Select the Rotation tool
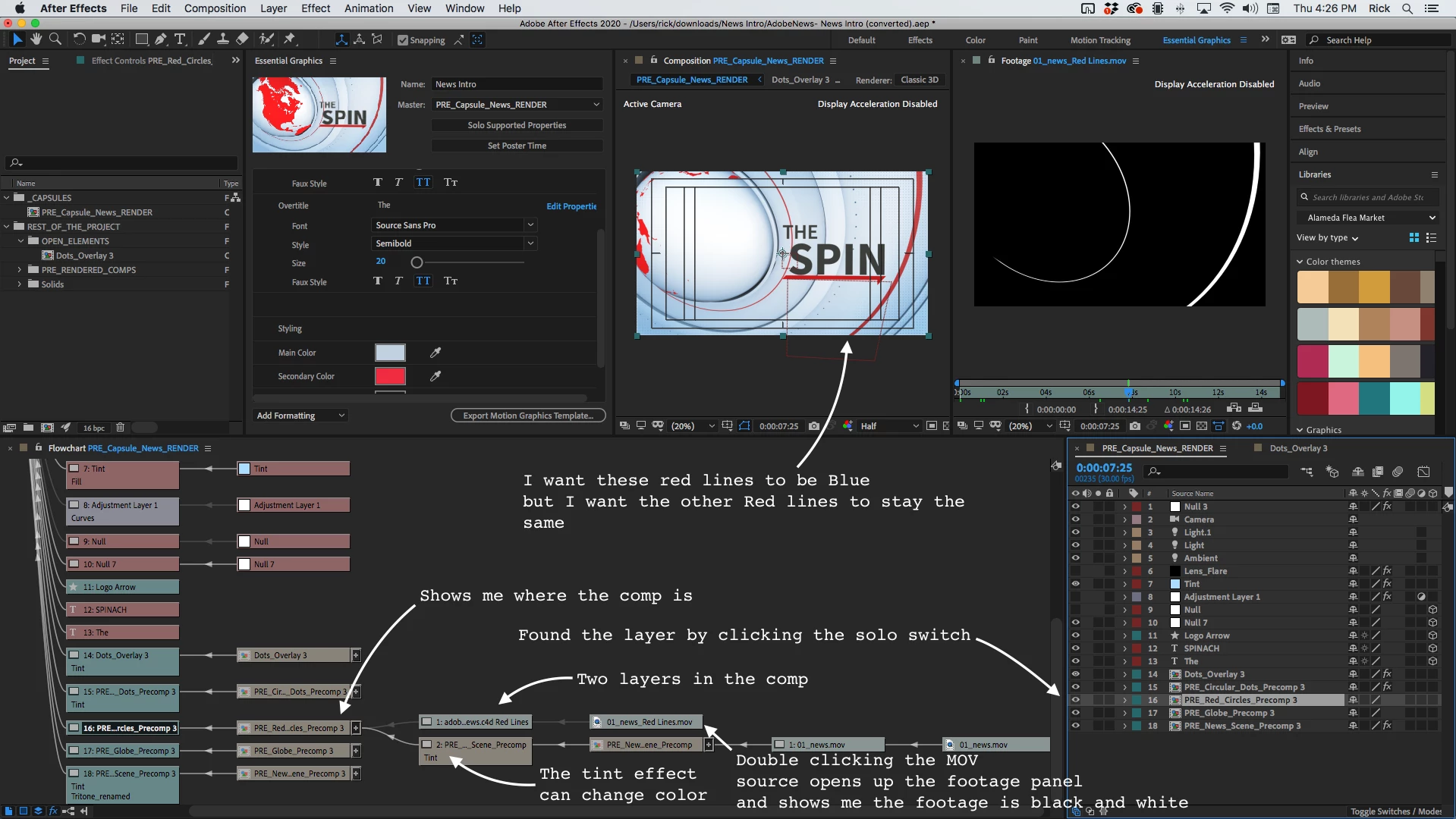Image resolution: width=1456 pixels, height=819 pixels. click(79, 39)
